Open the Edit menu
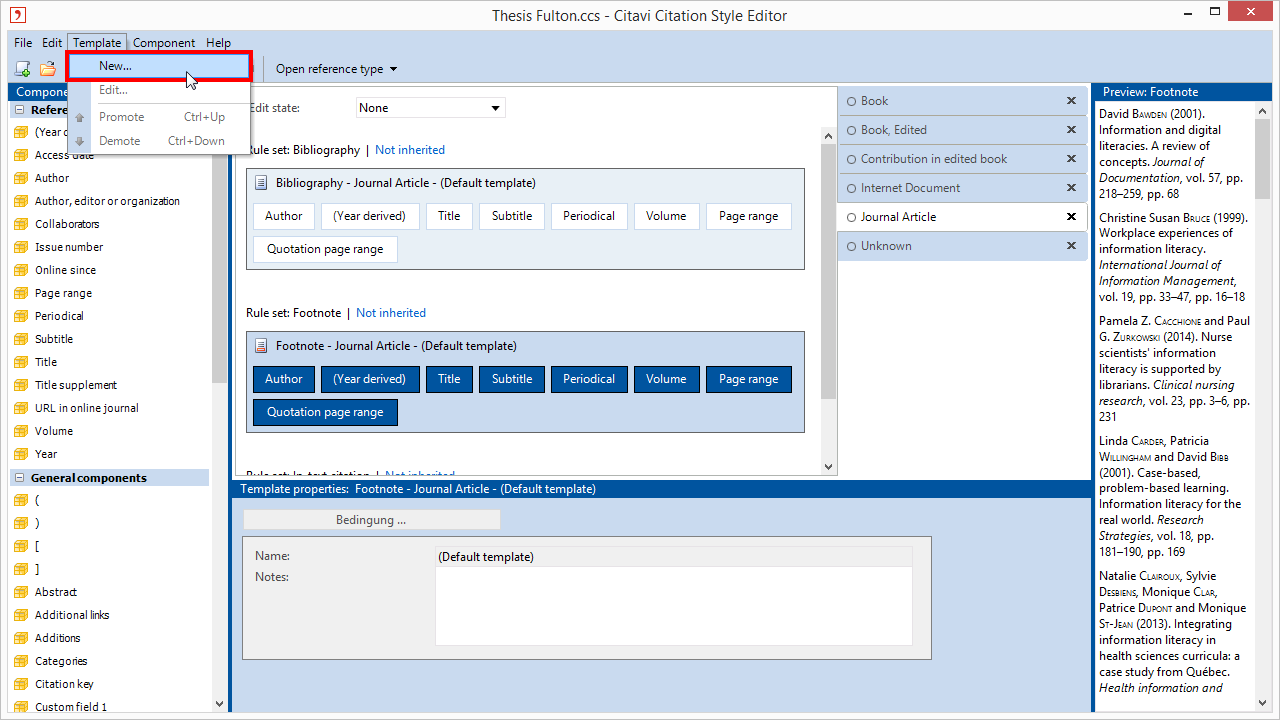The height and width of the screenshot is (720, 1280). (52, 43)
